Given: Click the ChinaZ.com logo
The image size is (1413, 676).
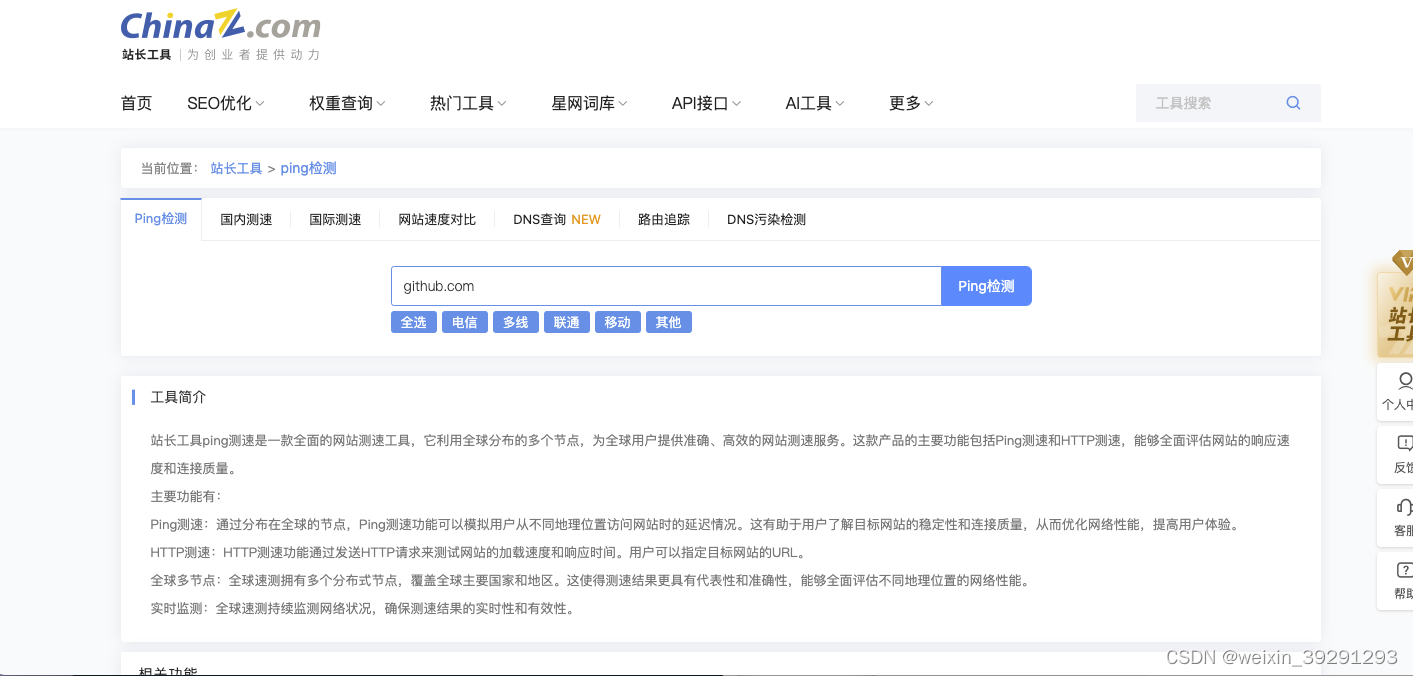Looking at the screenshot, I should (218, 26).
